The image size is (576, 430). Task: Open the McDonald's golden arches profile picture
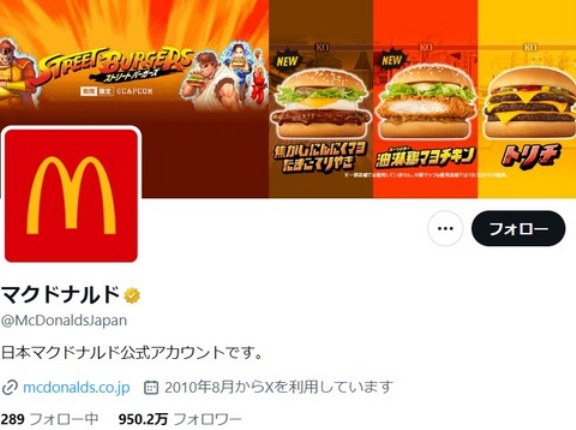71,195
